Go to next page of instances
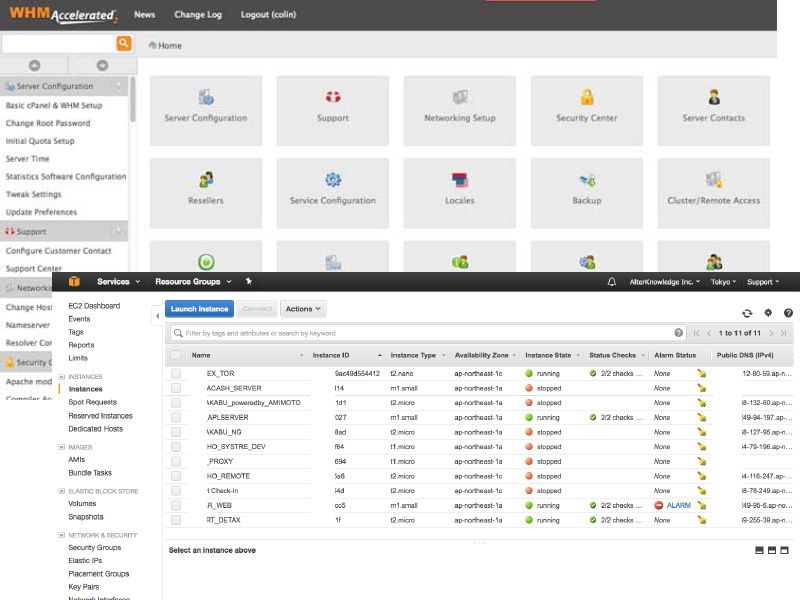 pyautogui.click(x=771, y=333)
